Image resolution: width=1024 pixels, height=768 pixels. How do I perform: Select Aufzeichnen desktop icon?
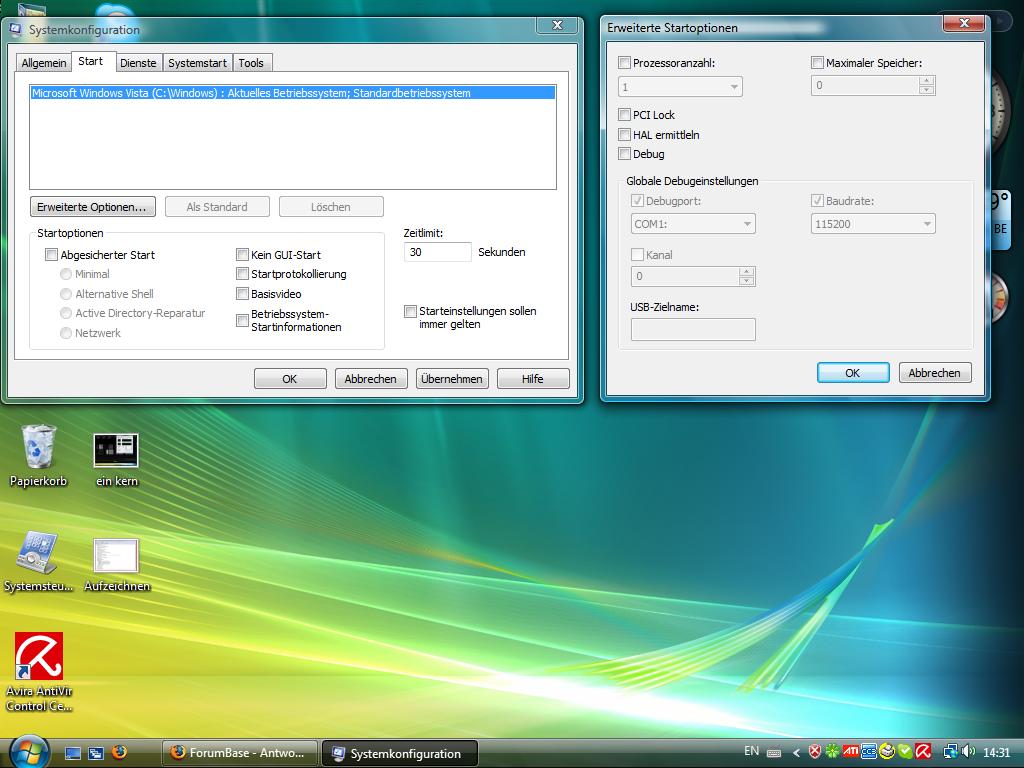click(x=116, y=565)
